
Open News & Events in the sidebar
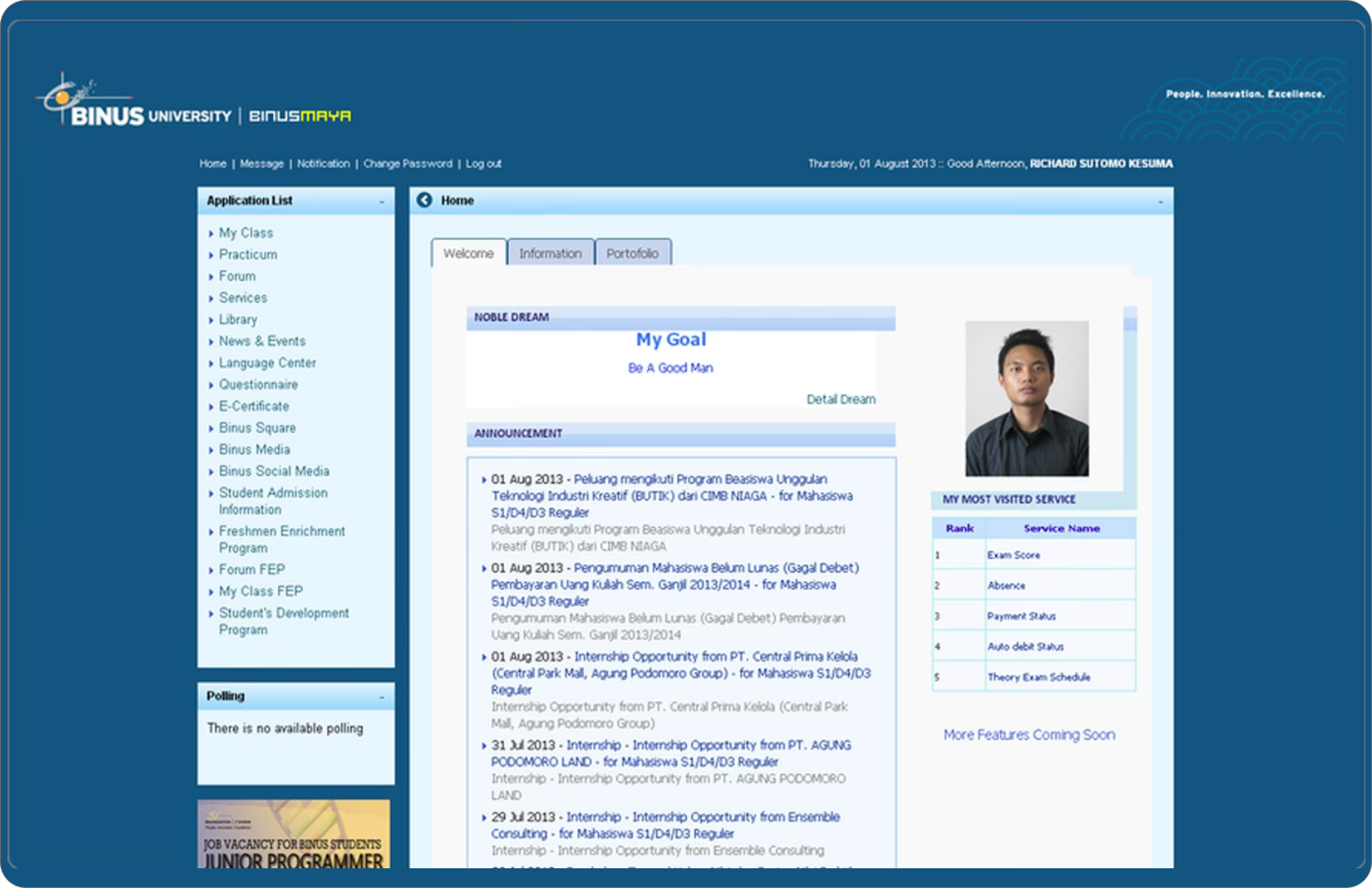click(262, 340)
